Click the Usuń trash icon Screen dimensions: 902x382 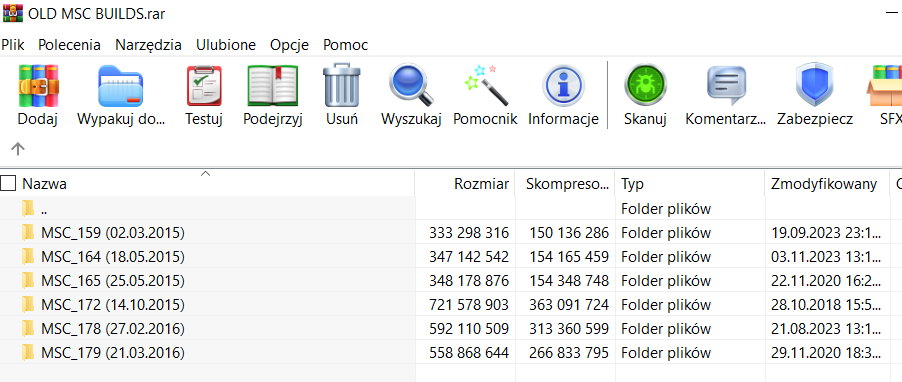[342, 86]
